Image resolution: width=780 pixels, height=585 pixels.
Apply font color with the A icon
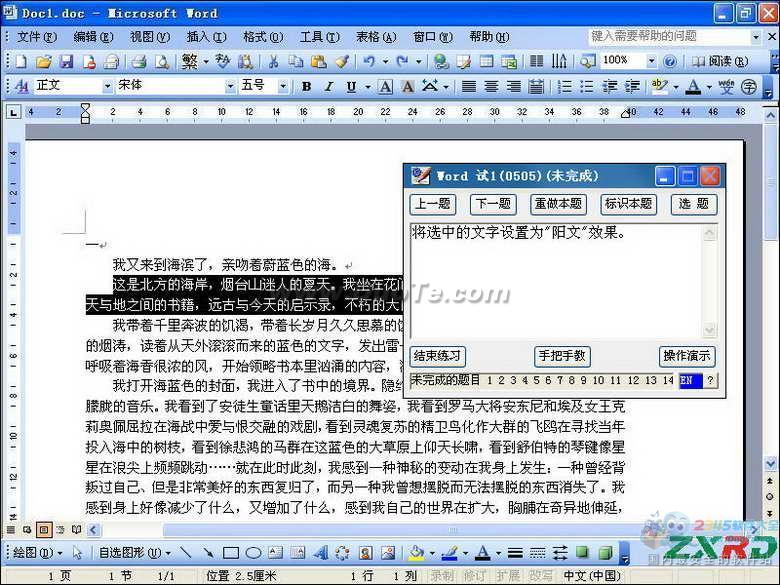[x=692, y=87]
